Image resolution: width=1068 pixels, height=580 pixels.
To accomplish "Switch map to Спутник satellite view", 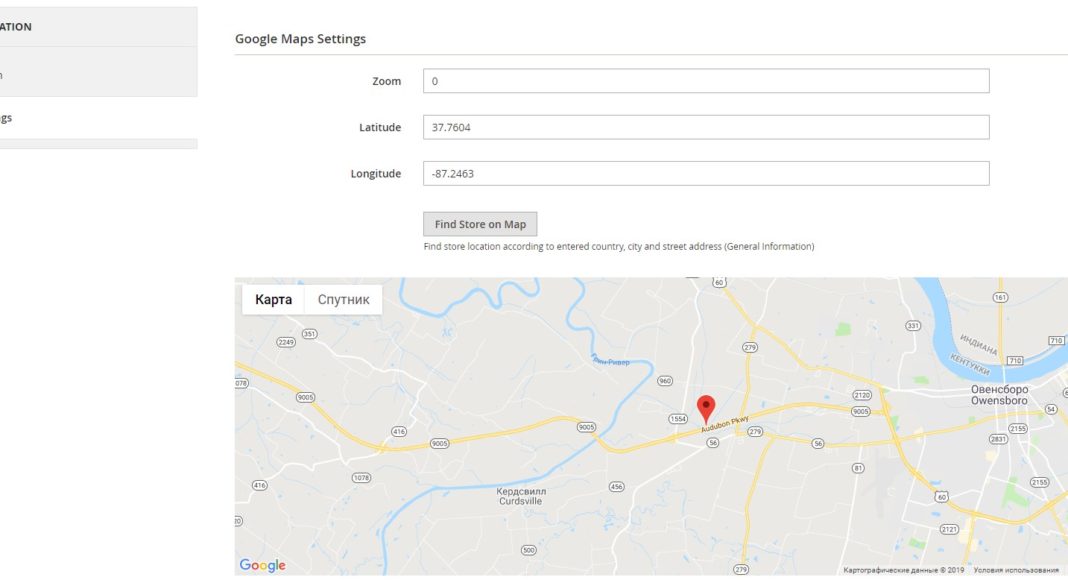I will [x=343, y=299].
